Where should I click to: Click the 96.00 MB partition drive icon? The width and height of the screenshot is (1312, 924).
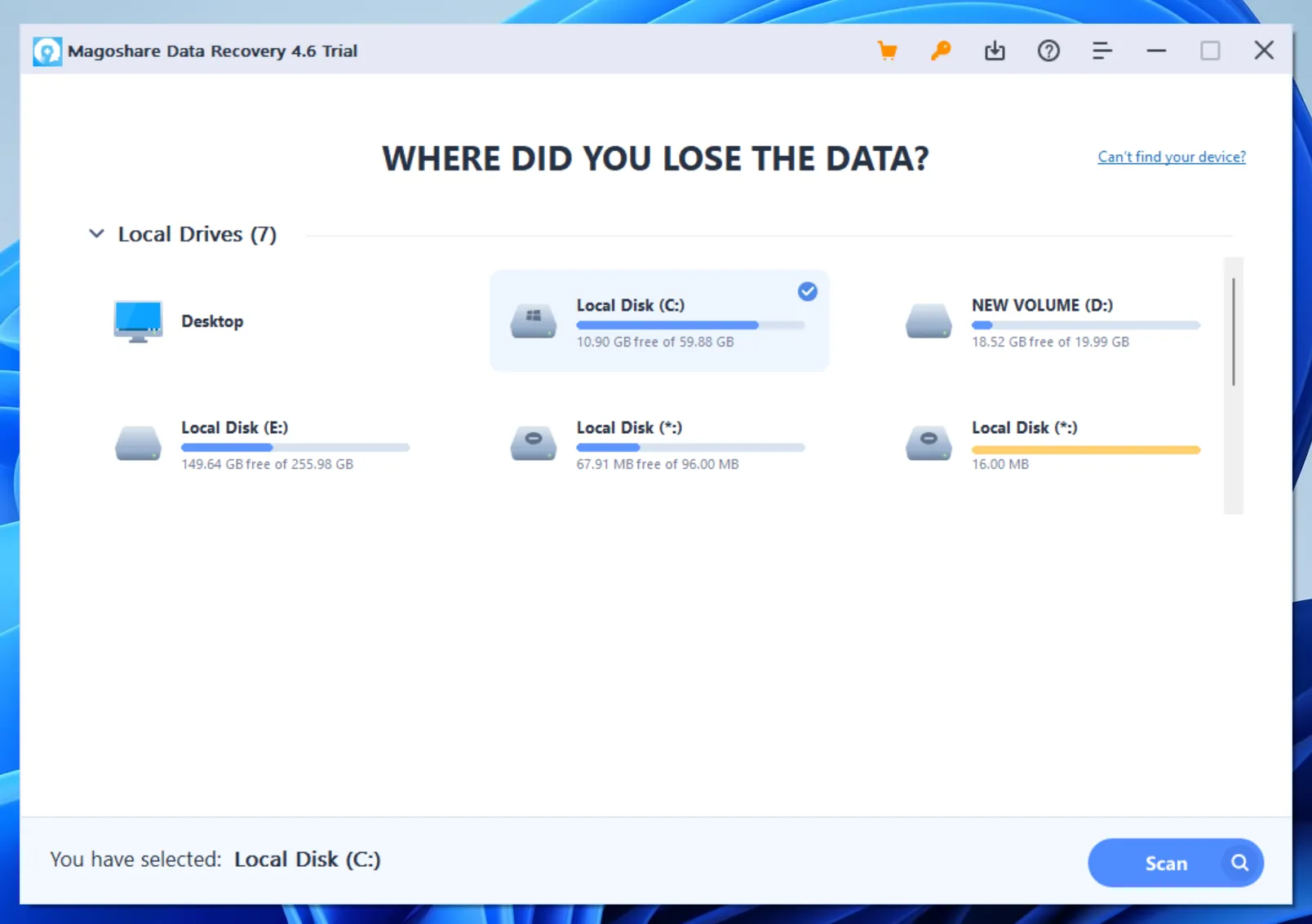(534, 444)
